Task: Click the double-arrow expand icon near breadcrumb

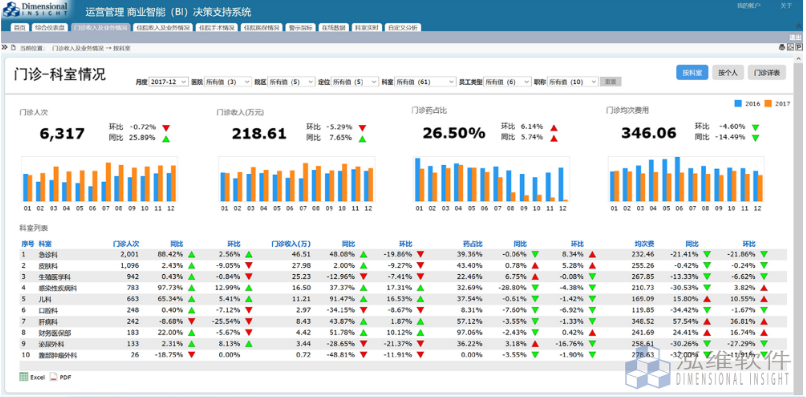Action: pyautogui.click(x=5, y=47)
